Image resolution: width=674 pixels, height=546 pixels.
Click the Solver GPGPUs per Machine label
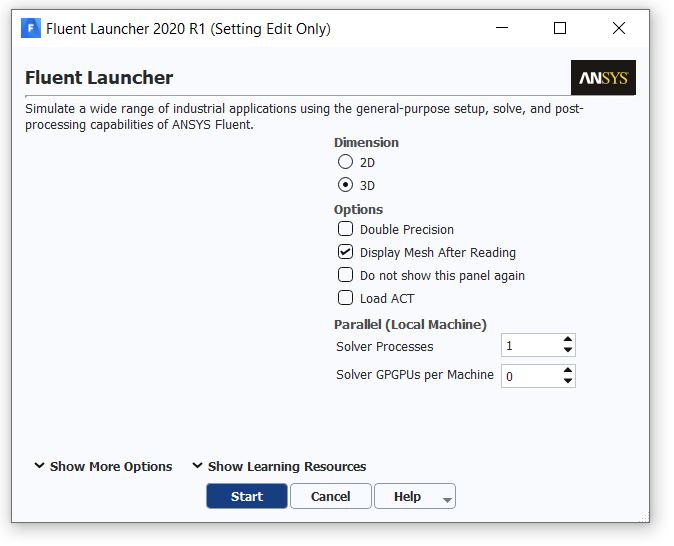pyautogui.click(x=415, y=374)
